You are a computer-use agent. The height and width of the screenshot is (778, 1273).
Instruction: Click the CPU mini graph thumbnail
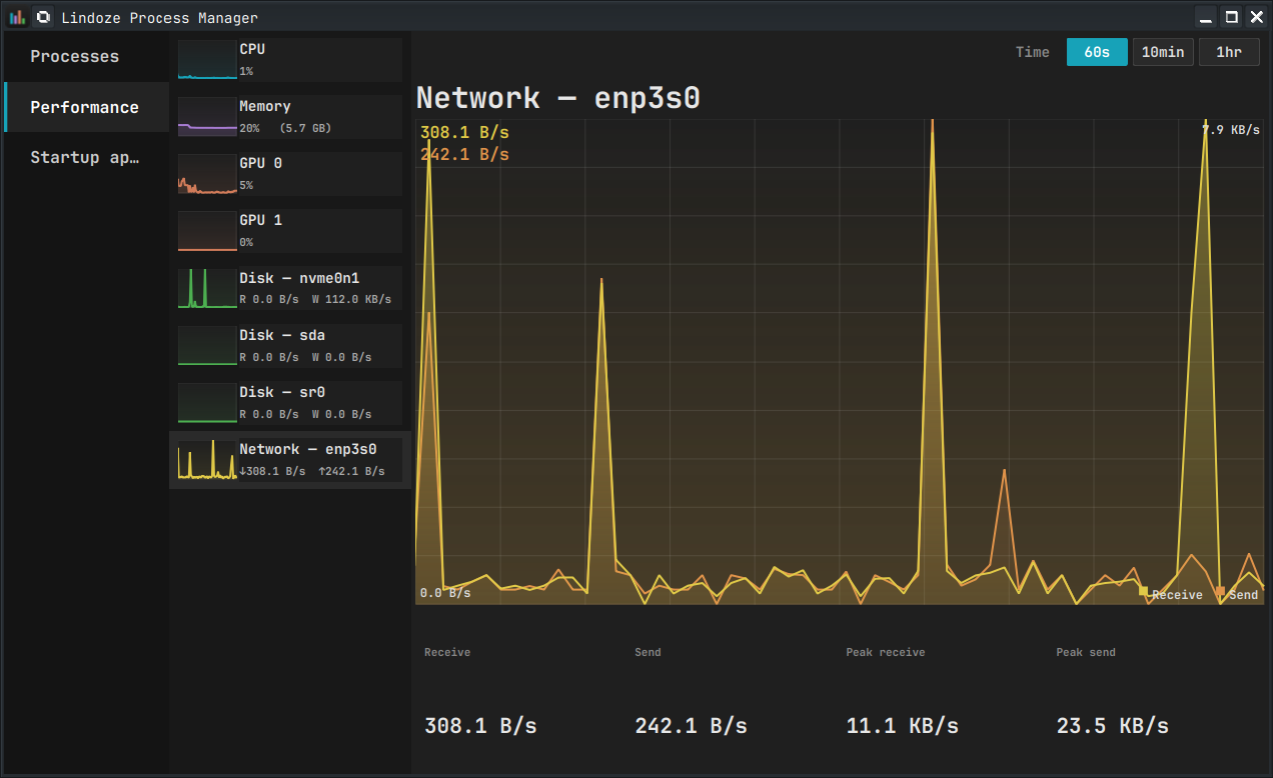(x=207, y=60)
